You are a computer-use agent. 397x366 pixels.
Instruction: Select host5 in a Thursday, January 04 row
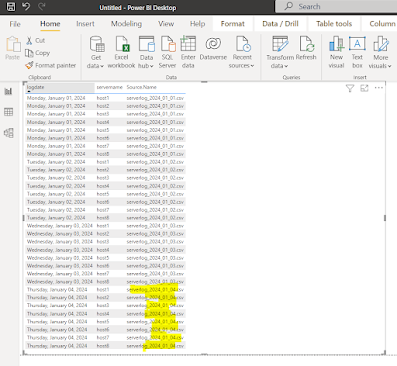click(x=103, y=322)
